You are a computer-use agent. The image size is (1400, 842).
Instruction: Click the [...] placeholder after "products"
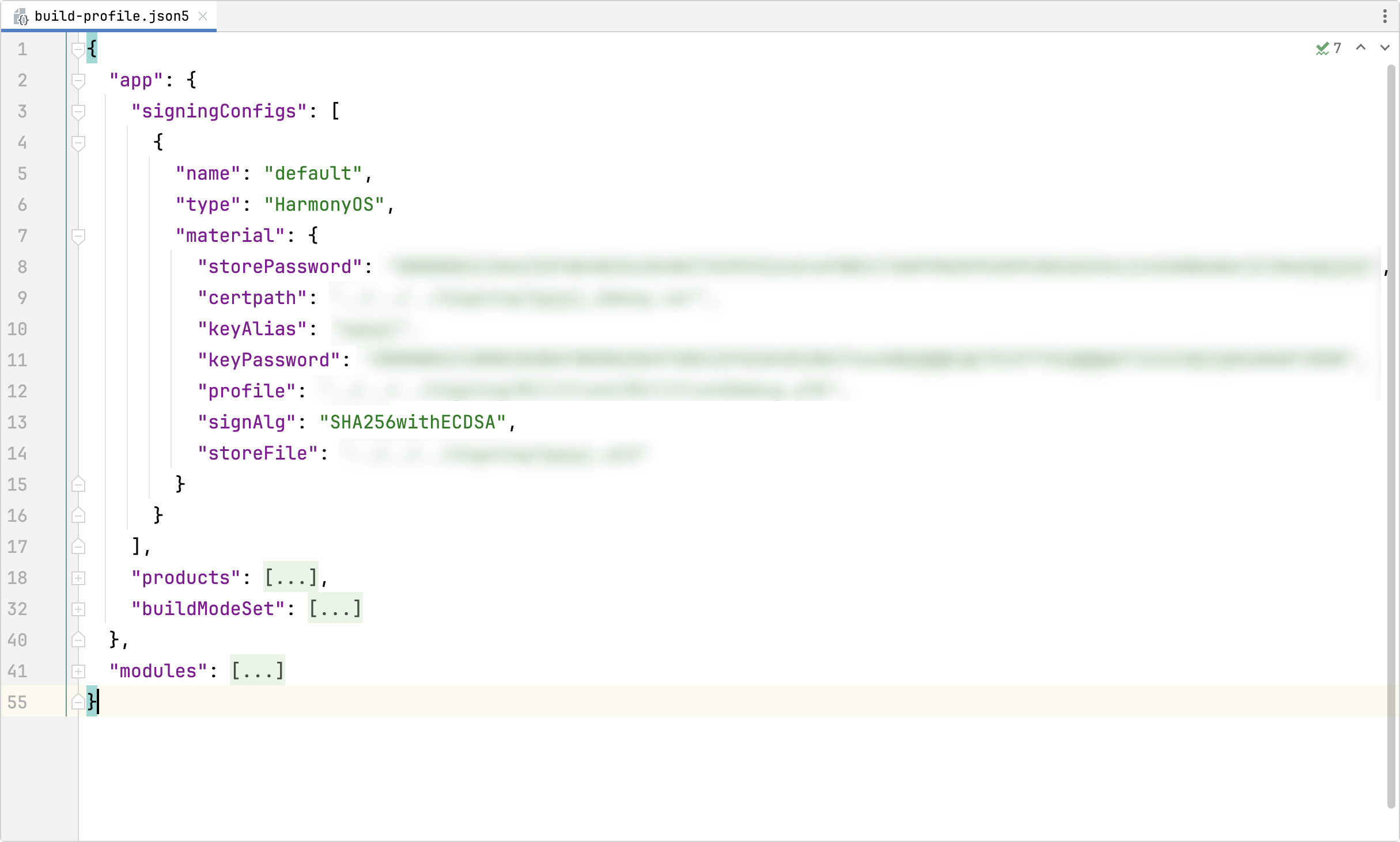tap(290, 578)
